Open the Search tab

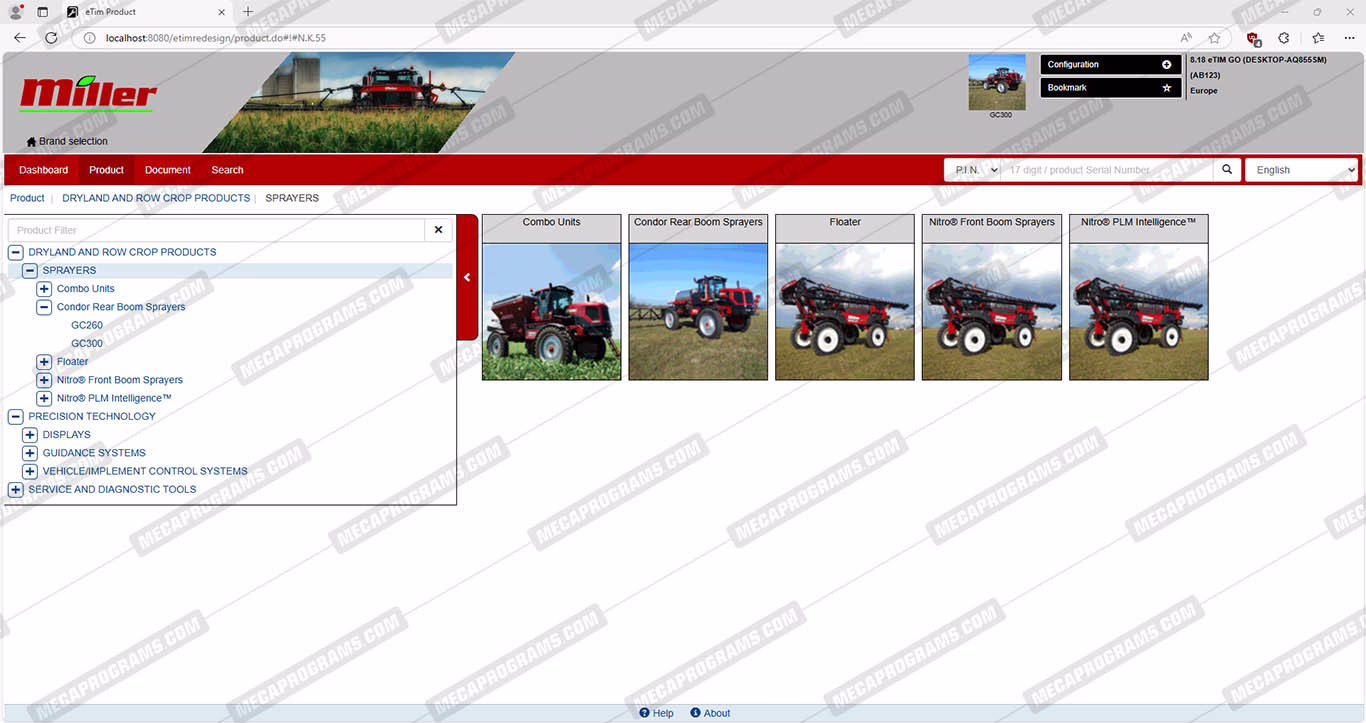point(227,170)
